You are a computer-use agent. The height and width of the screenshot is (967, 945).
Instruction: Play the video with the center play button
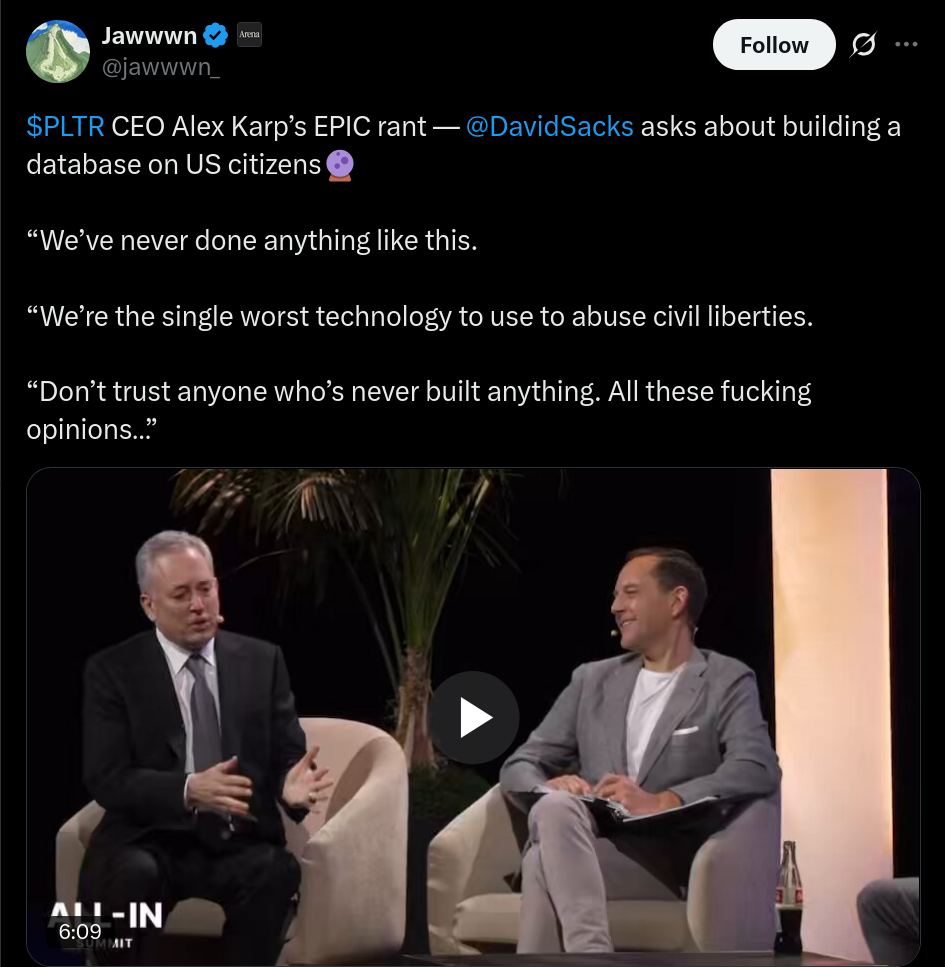pyautogui.click(x=473, y=717)
